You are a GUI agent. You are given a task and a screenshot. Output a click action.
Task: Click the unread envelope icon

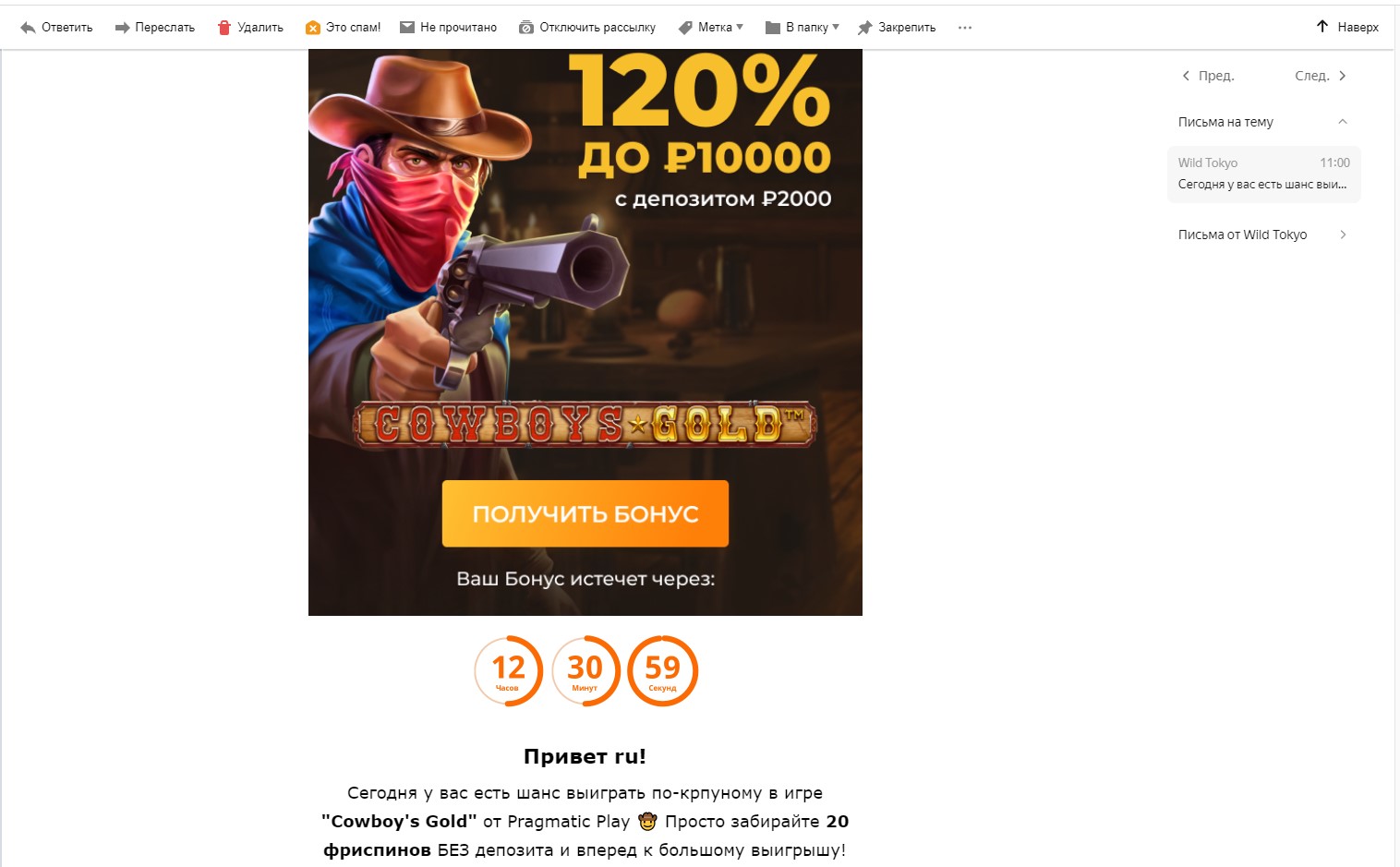[x=407, y=28]
